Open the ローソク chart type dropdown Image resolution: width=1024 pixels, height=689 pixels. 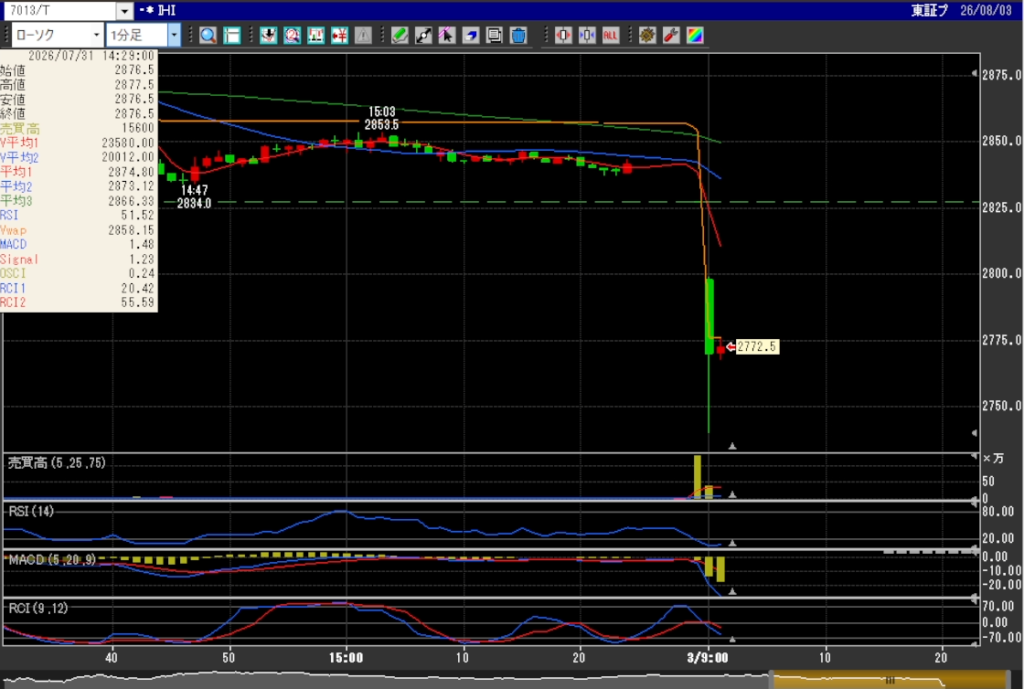[x=57, y=35]
